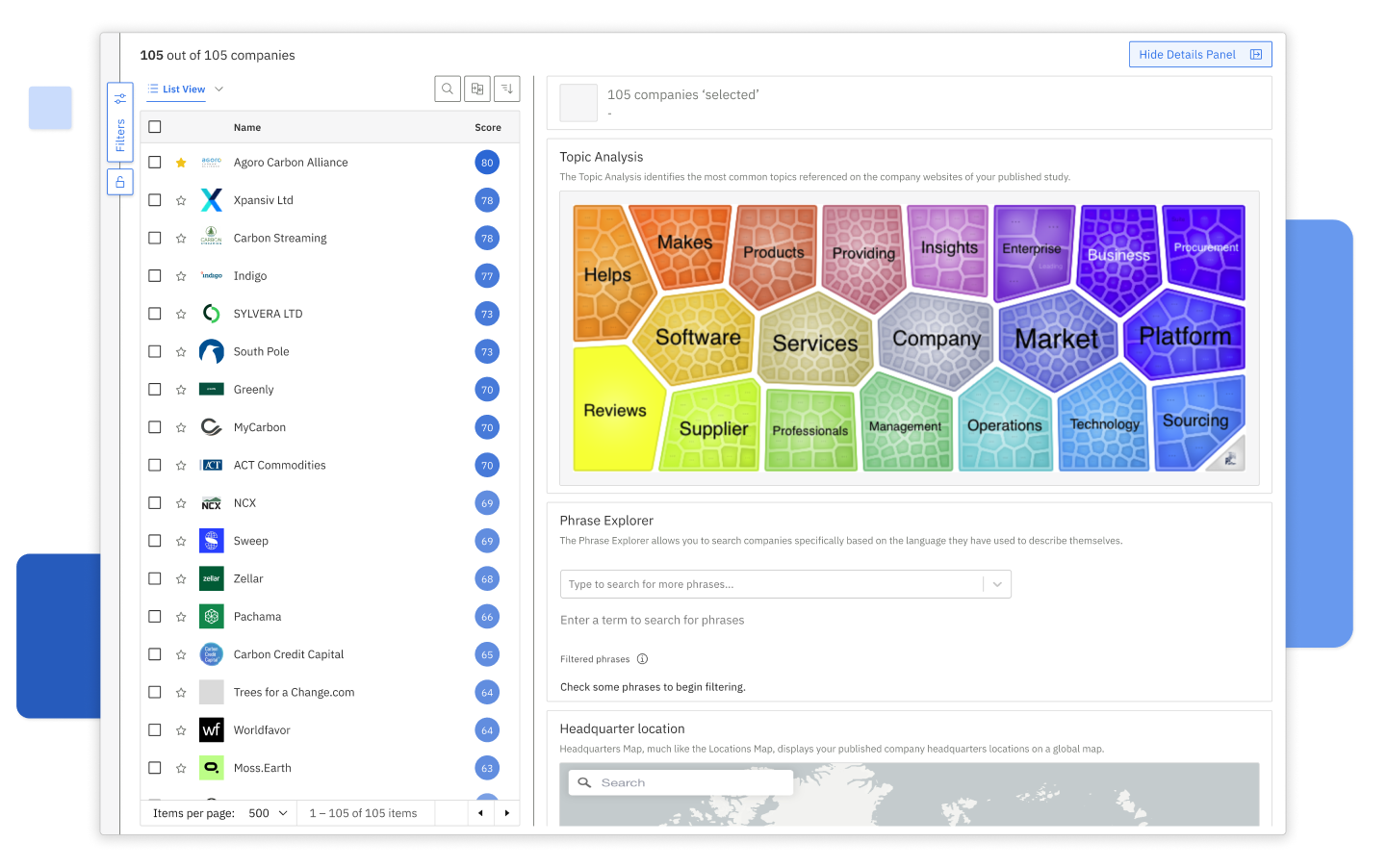Viewport: 1387px width, 868px height.
Task: Click the yellow Reviews topic cell
Action: 616,410
